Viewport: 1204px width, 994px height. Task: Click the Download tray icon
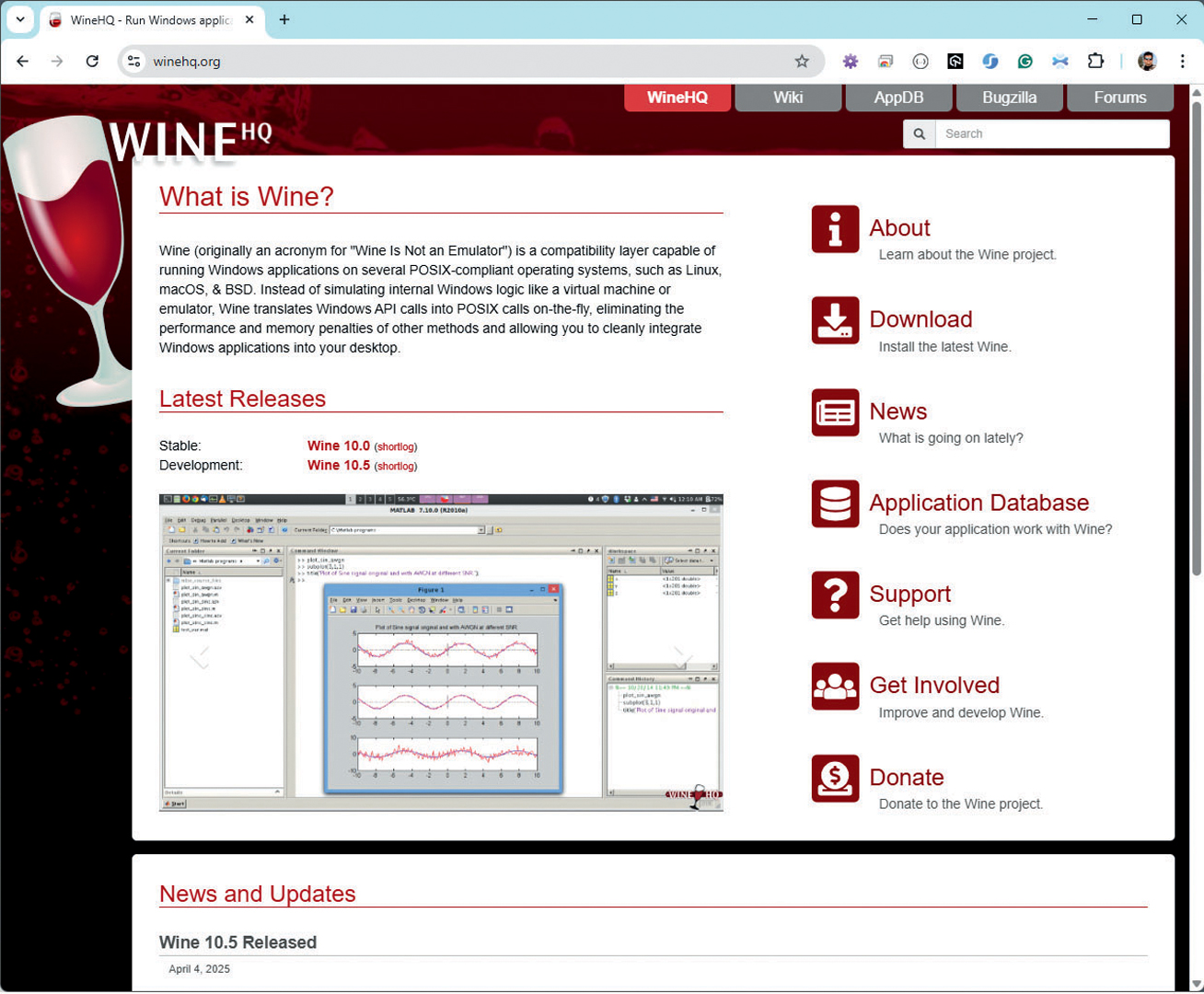click(x=835, y=320)
